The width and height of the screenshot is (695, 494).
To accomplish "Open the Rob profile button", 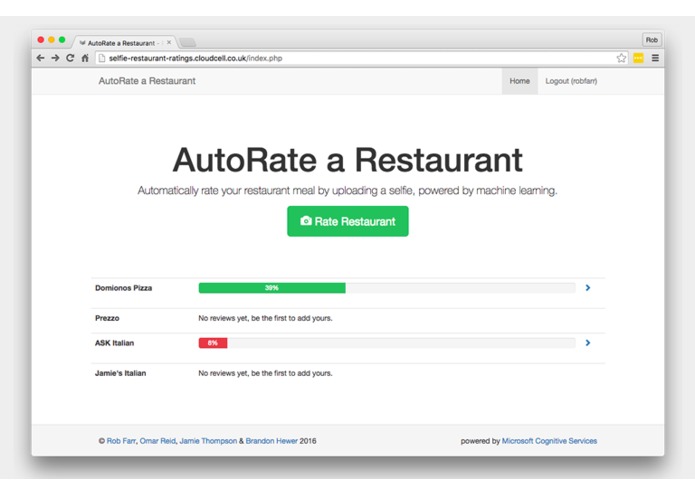I will click(652, 40).
